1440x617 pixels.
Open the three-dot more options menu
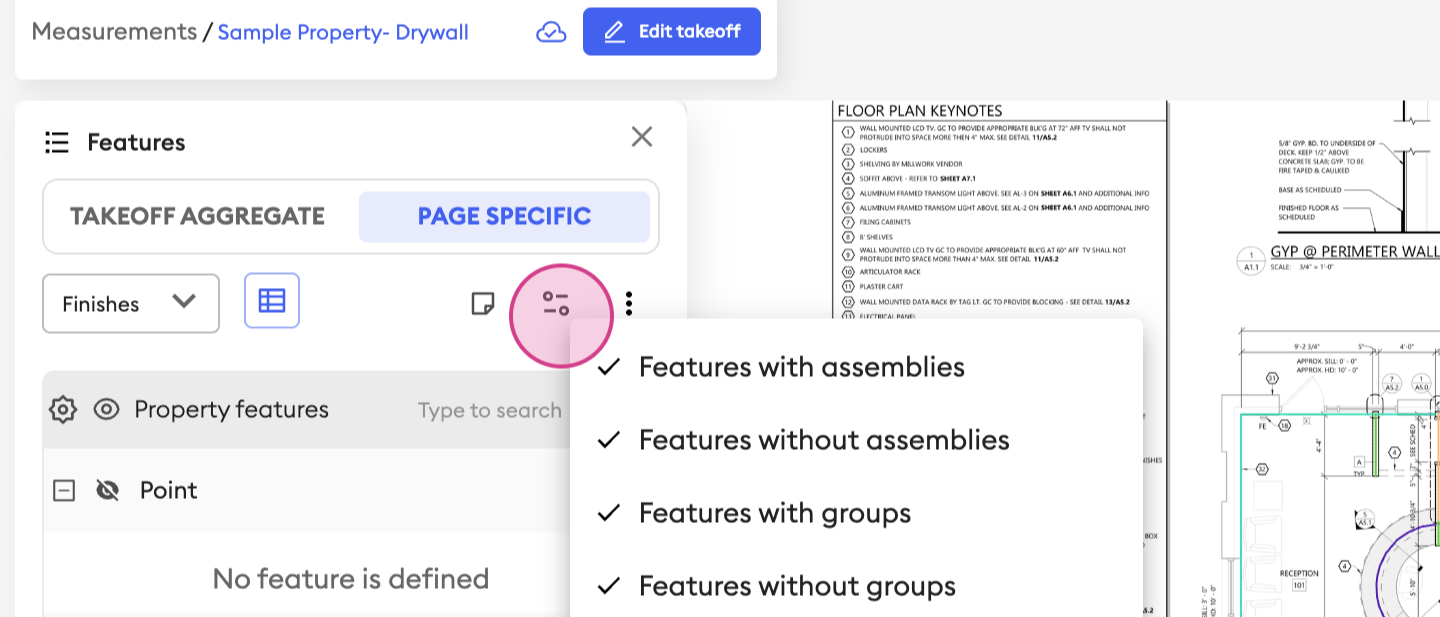(629, 303)
